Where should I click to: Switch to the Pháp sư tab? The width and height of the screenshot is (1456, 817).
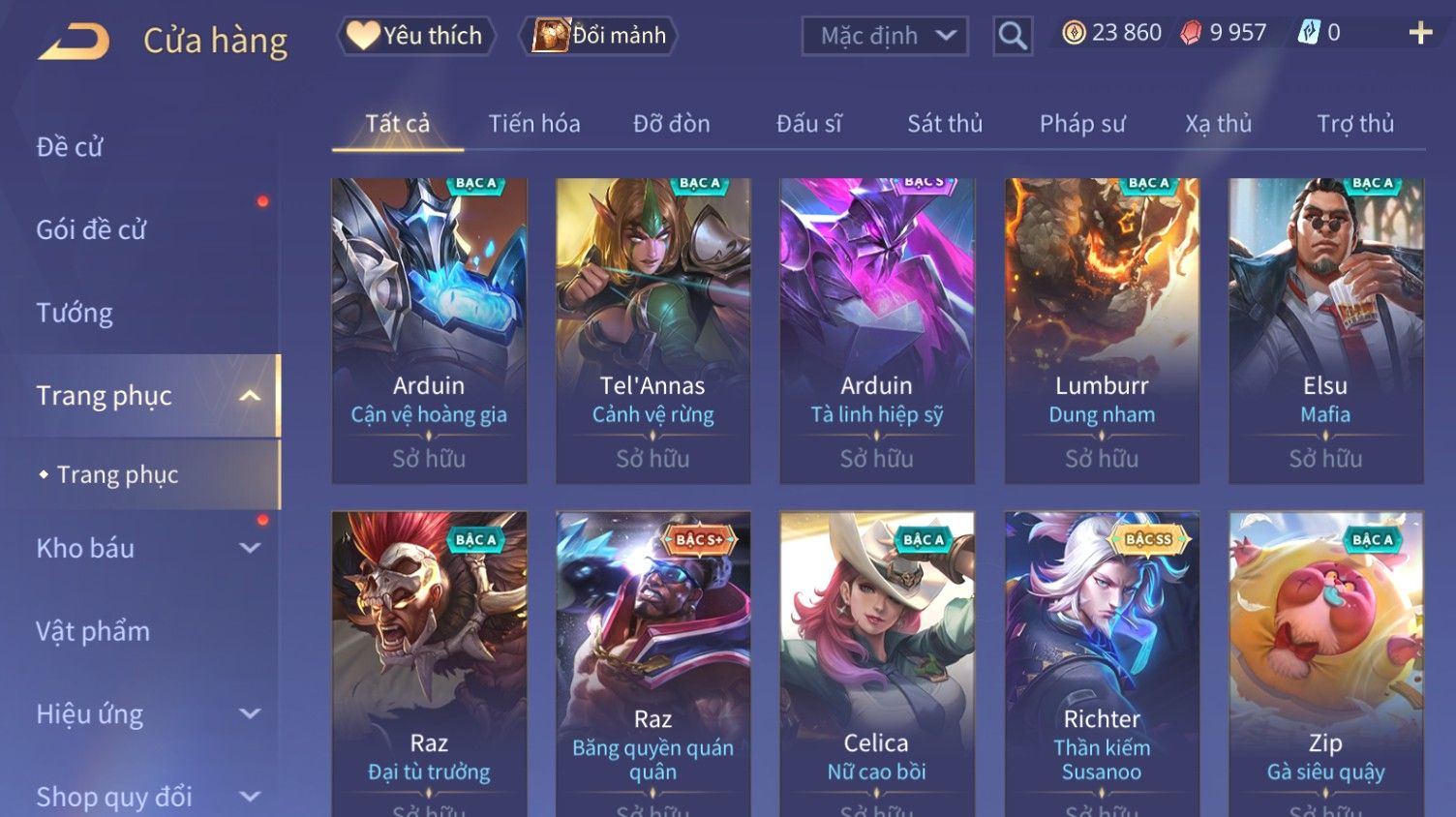1082,124
